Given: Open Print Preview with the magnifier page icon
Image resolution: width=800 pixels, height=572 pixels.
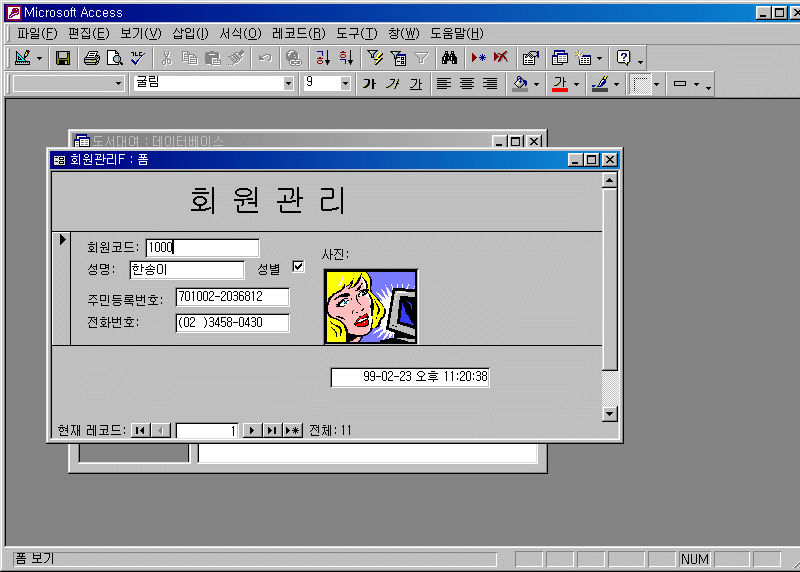Looking at the screenshot, I should [115, 58].
